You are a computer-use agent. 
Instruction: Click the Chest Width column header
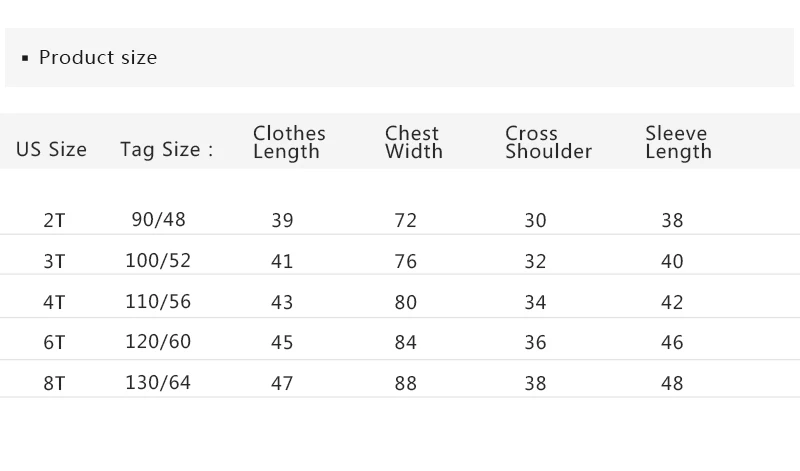413,142
